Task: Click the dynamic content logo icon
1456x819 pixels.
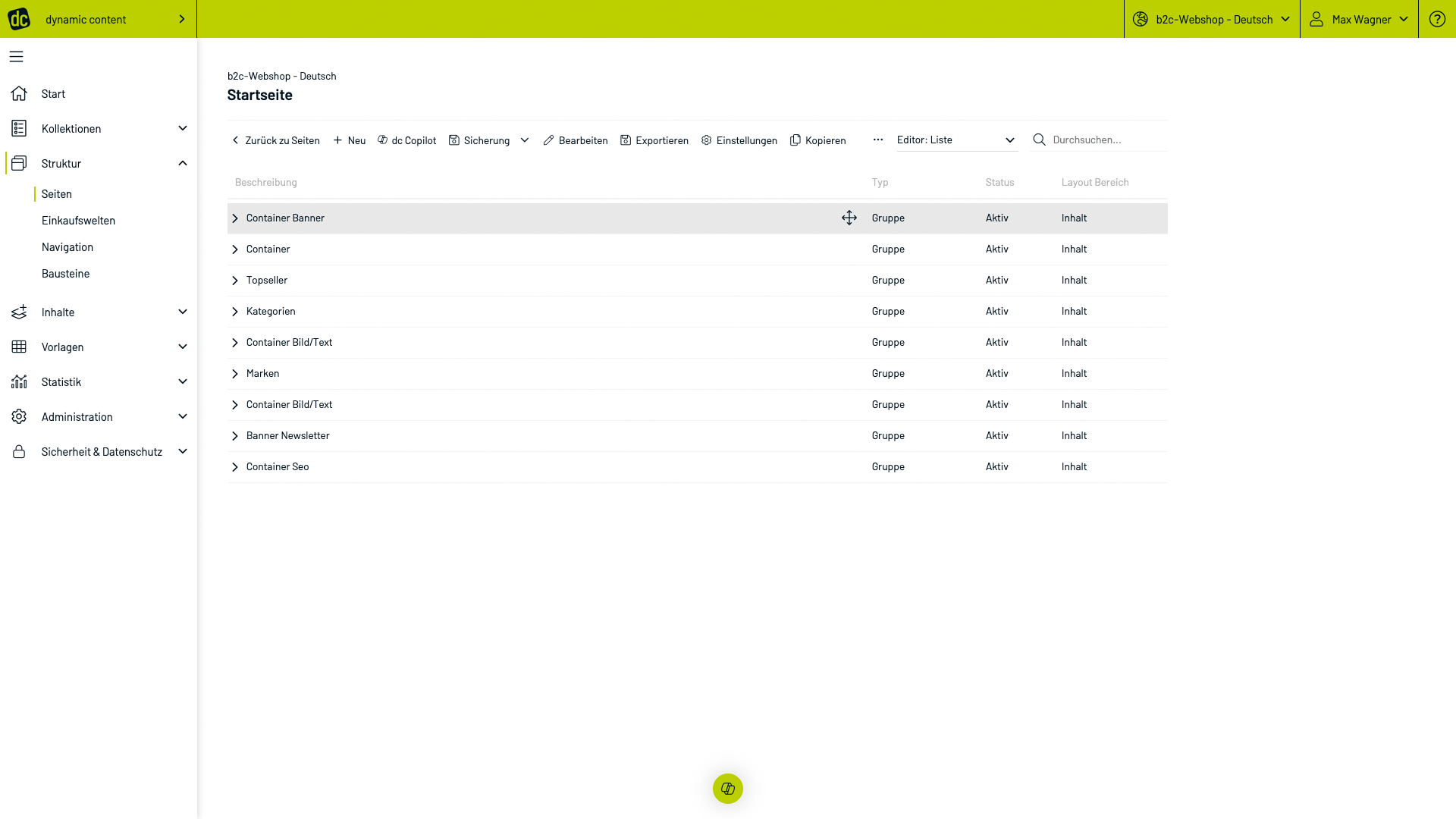Action: tap(19, 19)
